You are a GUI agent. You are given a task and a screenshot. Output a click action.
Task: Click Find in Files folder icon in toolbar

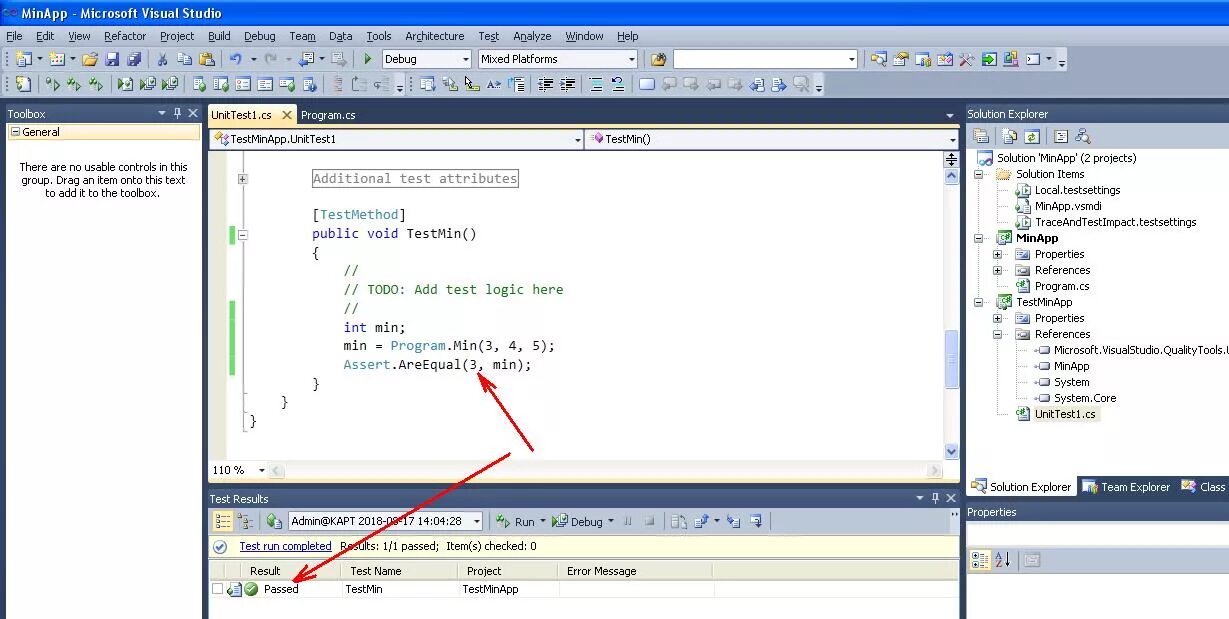(x=658, y=59)
